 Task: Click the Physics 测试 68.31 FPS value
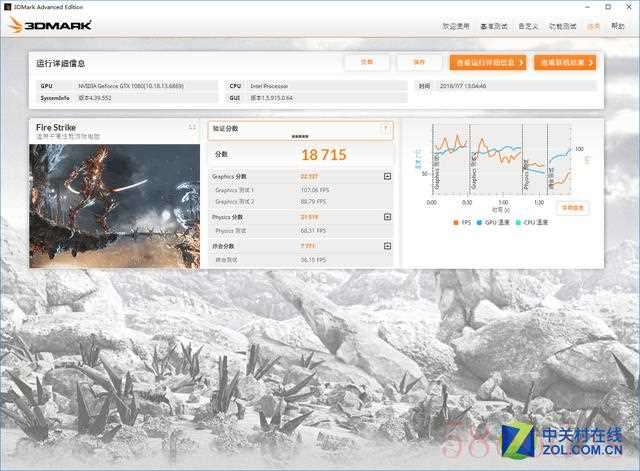pyautogui.click(x=313, y=231)
